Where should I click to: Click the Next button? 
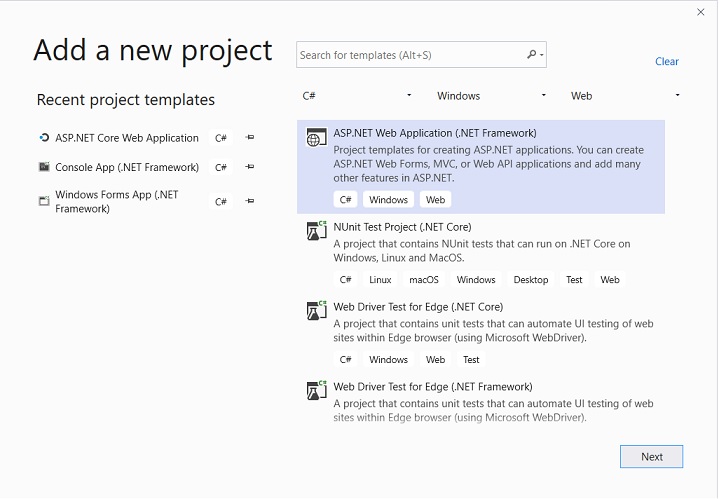click(651, 456)
